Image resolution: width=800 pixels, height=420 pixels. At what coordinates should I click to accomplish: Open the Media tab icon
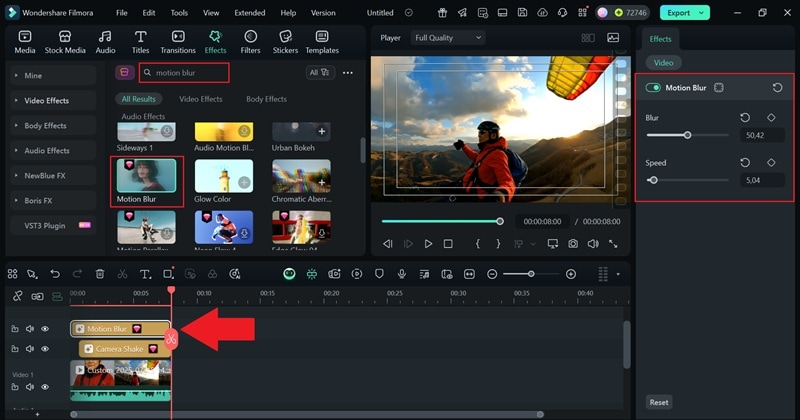(24, 42)
